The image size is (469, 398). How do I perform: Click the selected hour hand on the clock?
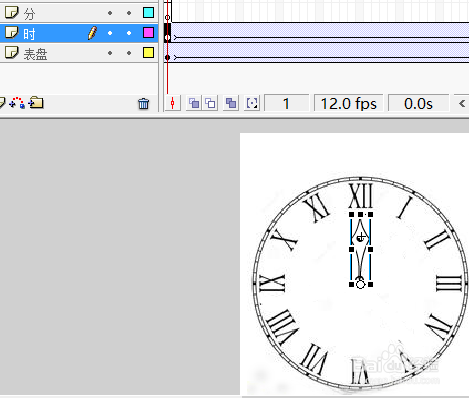[x=361, y=249]
